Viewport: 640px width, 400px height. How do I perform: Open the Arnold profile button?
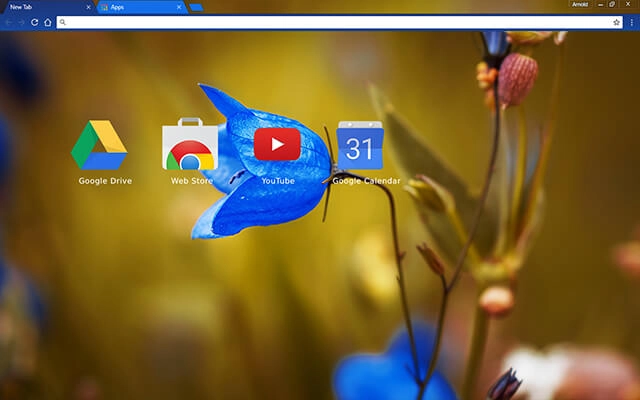(x=580, y=4)
